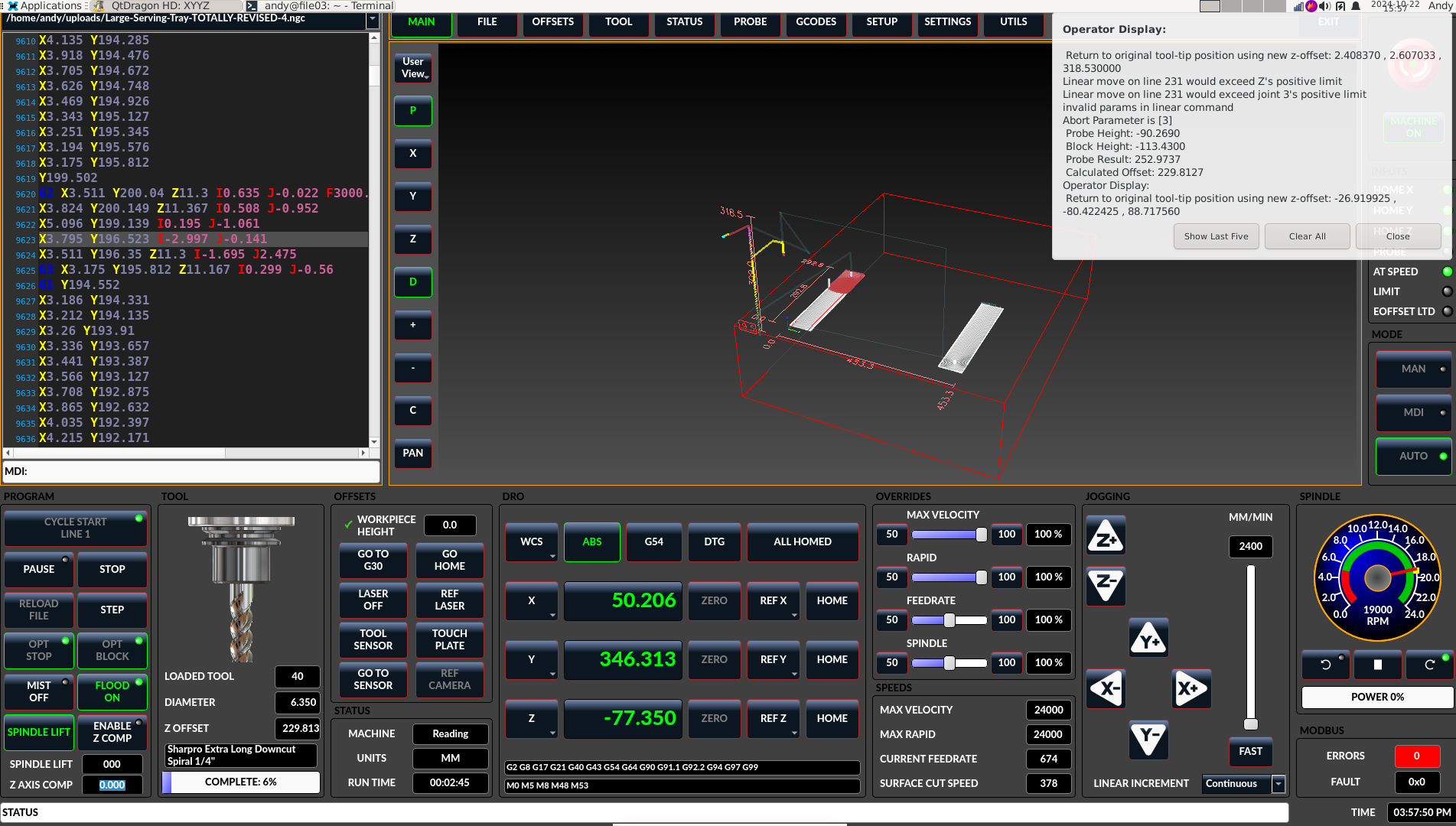Screen dimensions: 1456x826
Task: Switch to MAN mode
Action: (1413, 369)
